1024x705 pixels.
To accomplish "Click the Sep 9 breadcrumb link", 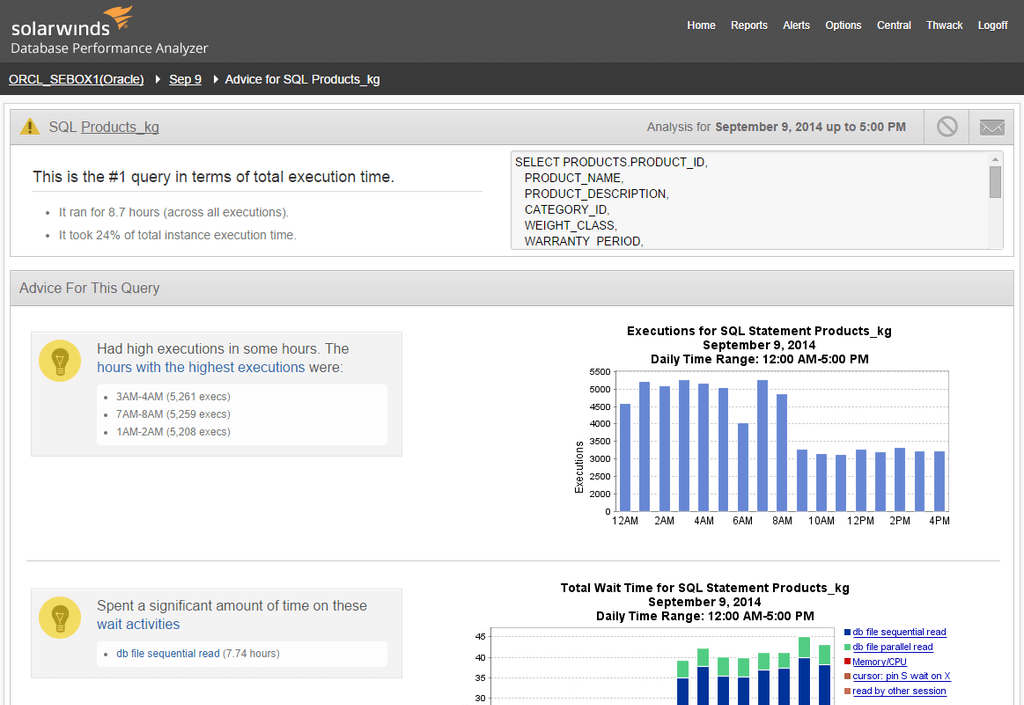I will 185,80.
